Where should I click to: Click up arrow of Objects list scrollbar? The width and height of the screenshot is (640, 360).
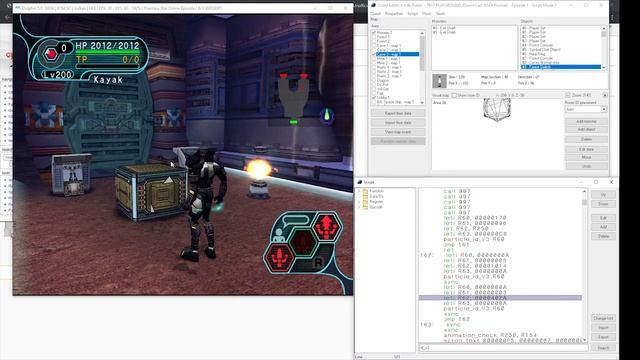604,29
